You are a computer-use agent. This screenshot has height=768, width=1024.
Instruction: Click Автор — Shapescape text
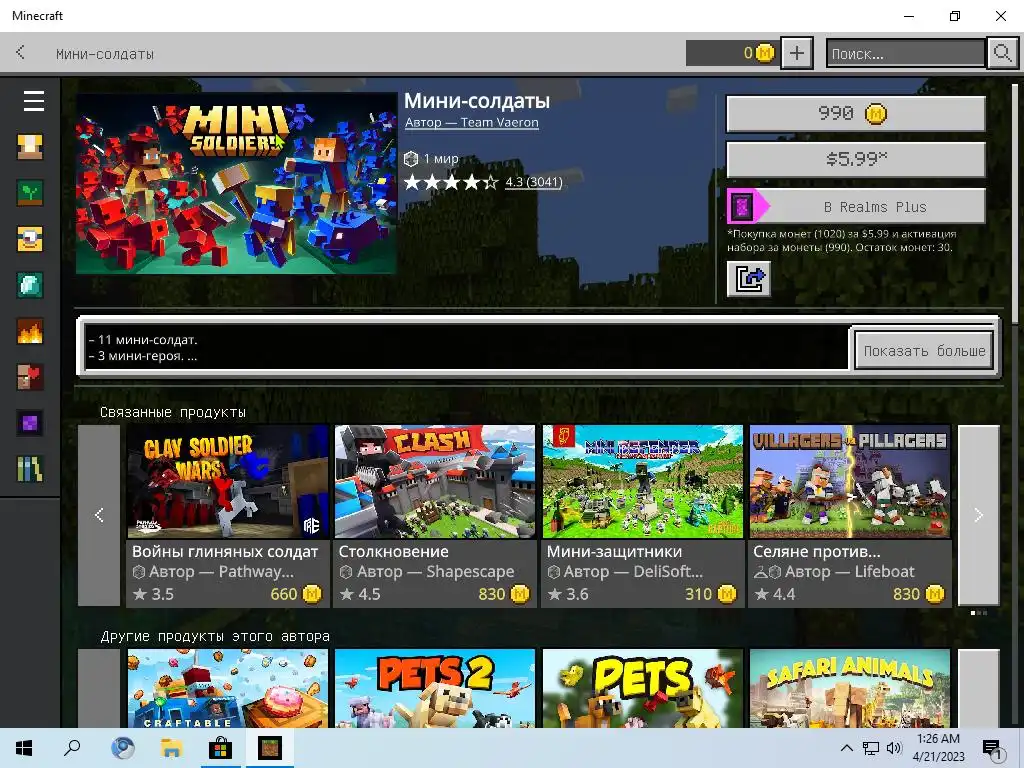pyautogui.click(x=435, y=571)
